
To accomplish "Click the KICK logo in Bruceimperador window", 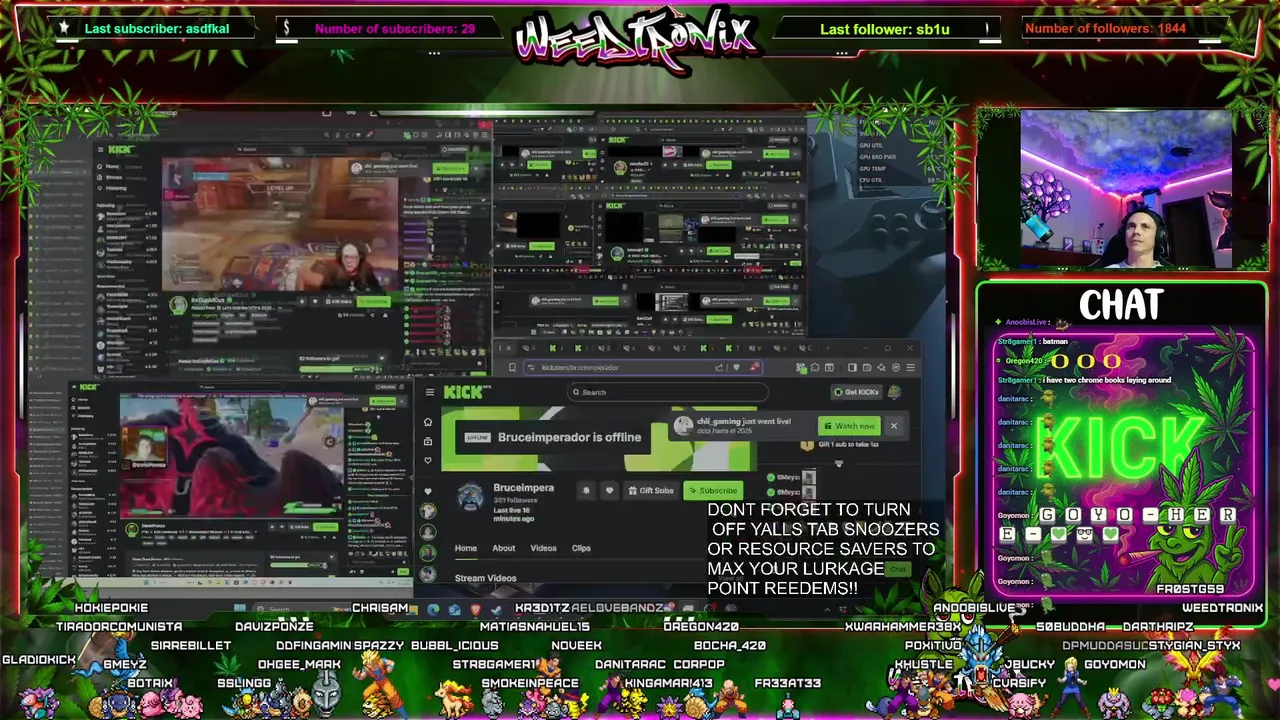I will pos(465,392).
